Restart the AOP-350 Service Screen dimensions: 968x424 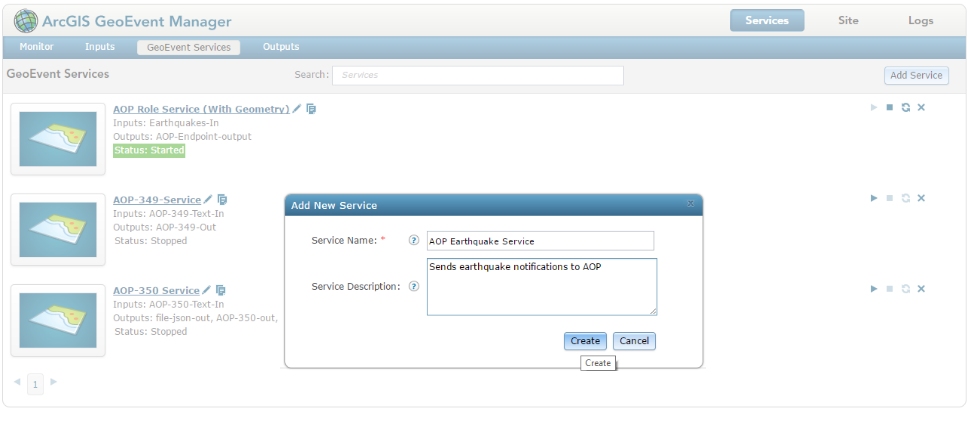coord(906,289)
